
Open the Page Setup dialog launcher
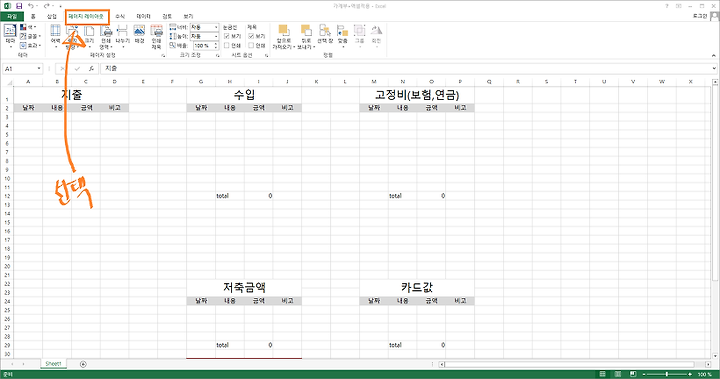(x=163, y=56)
